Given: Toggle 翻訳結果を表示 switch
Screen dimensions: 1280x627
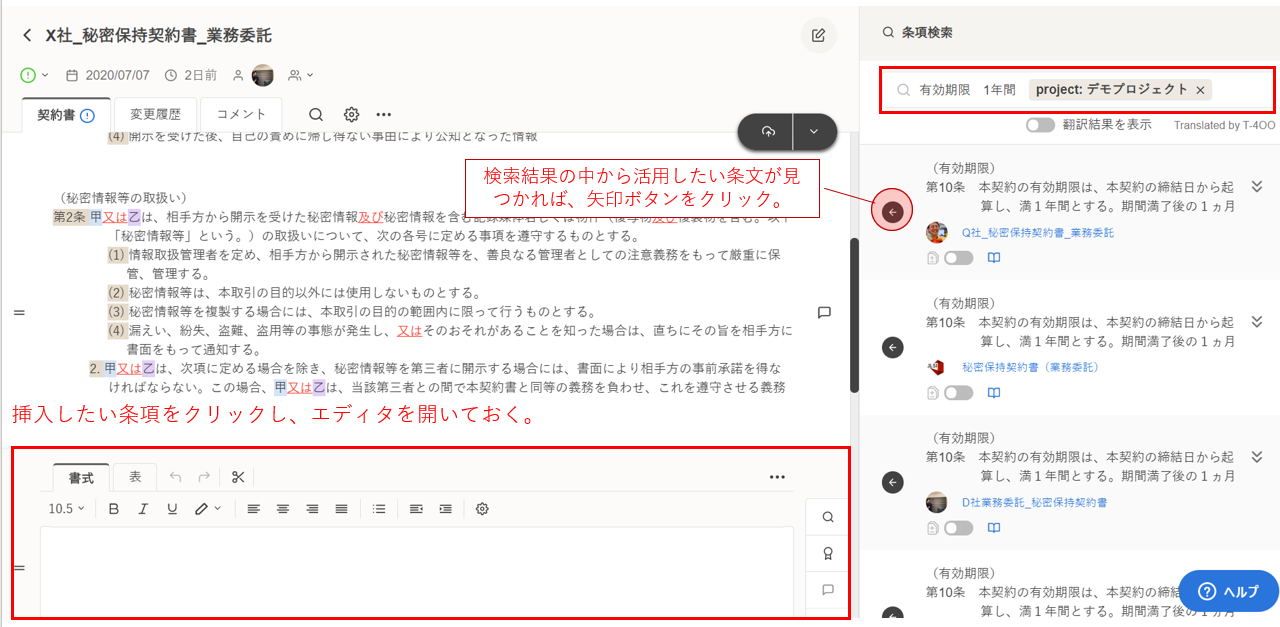Looking at the screenshot, I should tap(1040, 125).
